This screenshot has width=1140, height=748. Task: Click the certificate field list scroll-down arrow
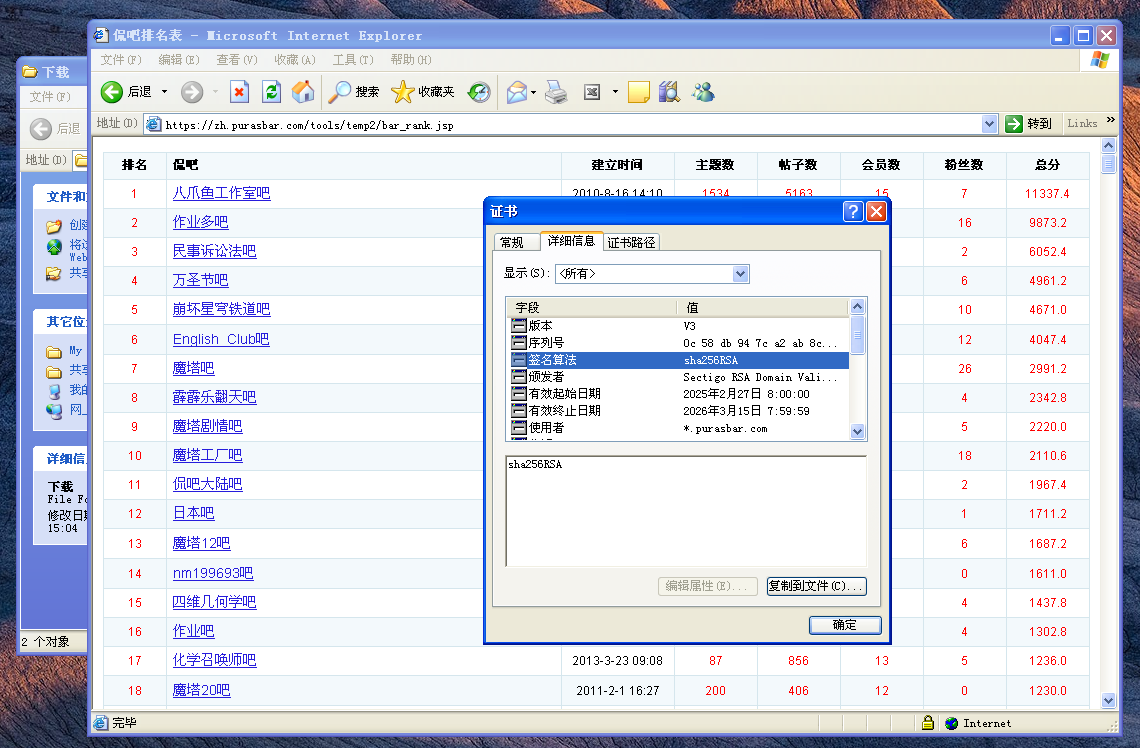click(857, 431)
